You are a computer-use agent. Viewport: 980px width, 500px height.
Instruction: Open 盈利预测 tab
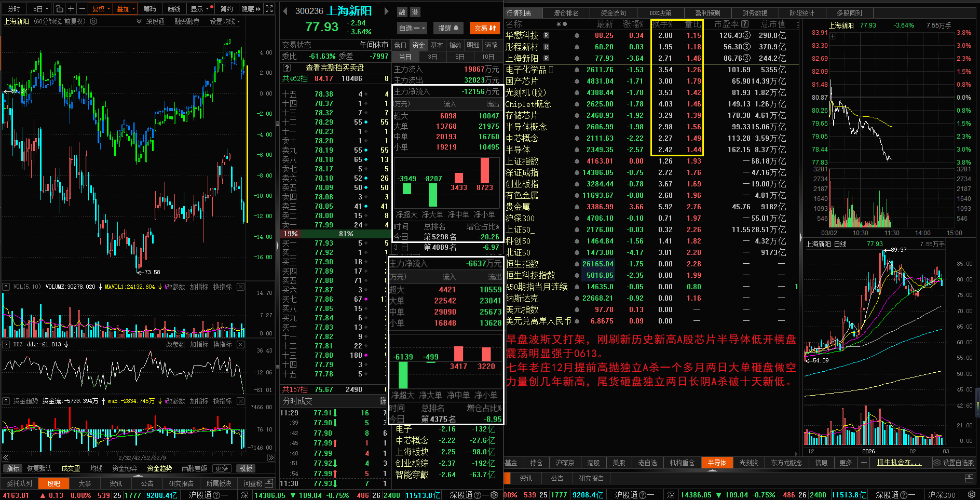click(708, 13)
